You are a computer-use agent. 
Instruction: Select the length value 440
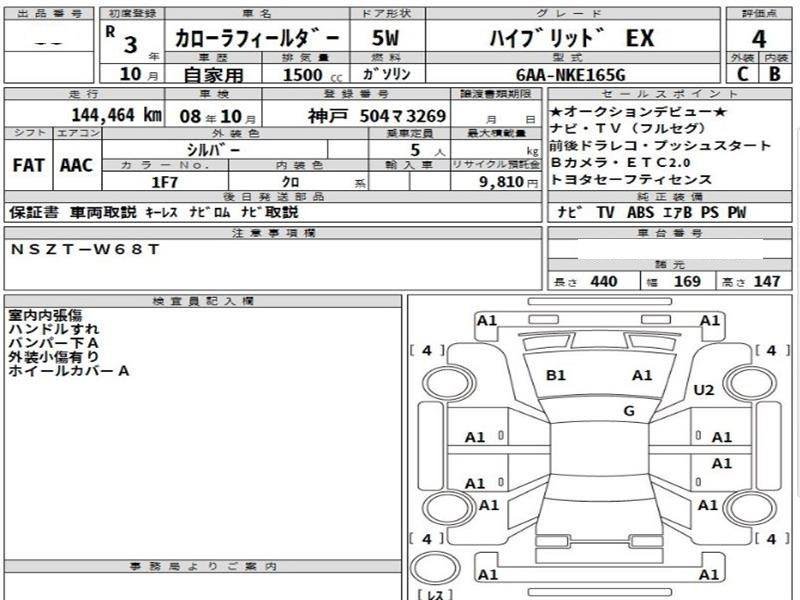pos(604,282)
